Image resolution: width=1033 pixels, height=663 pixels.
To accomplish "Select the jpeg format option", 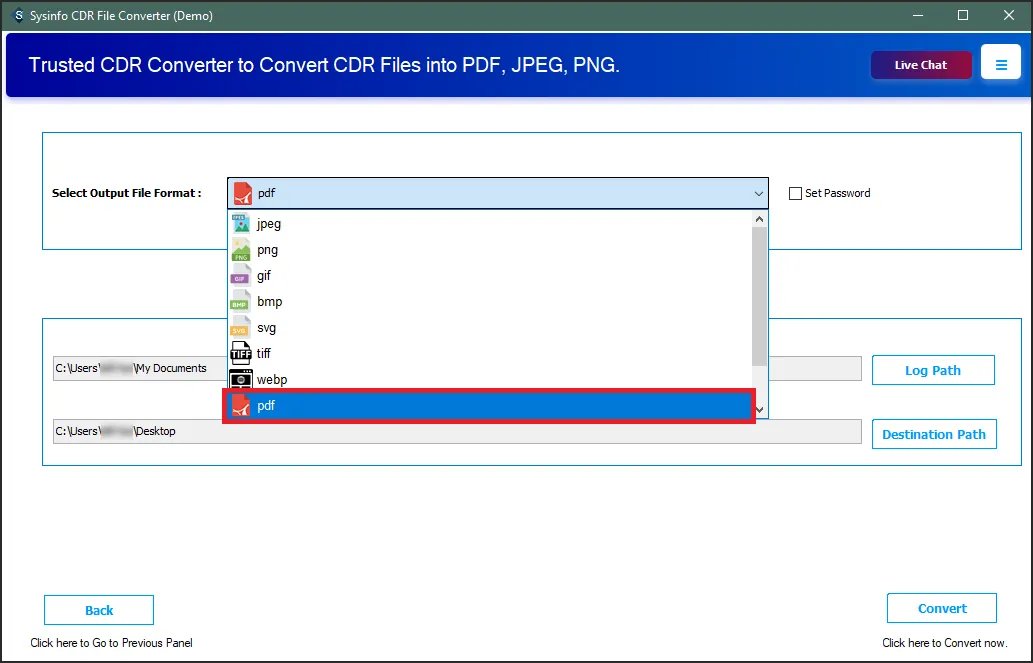I will click(490, 223).
